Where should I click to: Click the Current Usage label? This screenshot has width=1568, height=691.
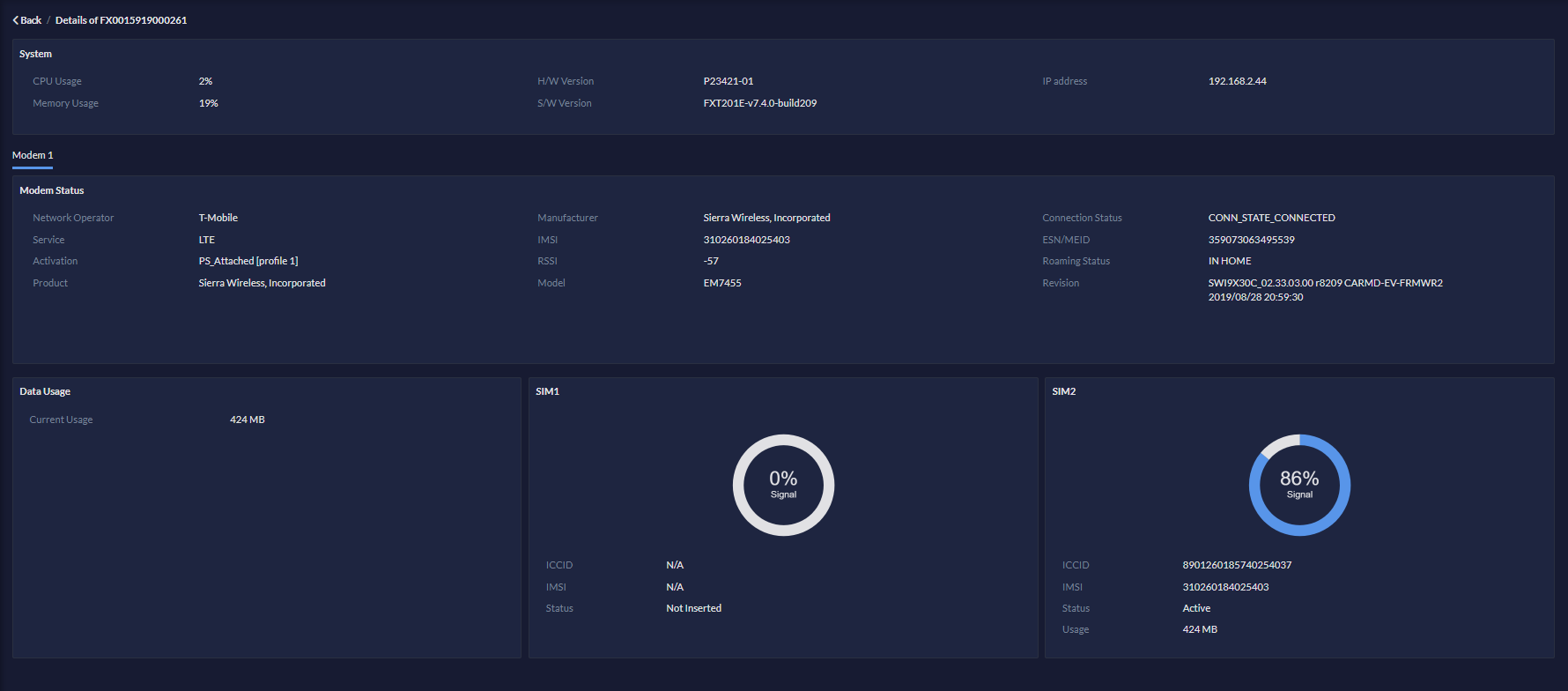click(61, 420)
